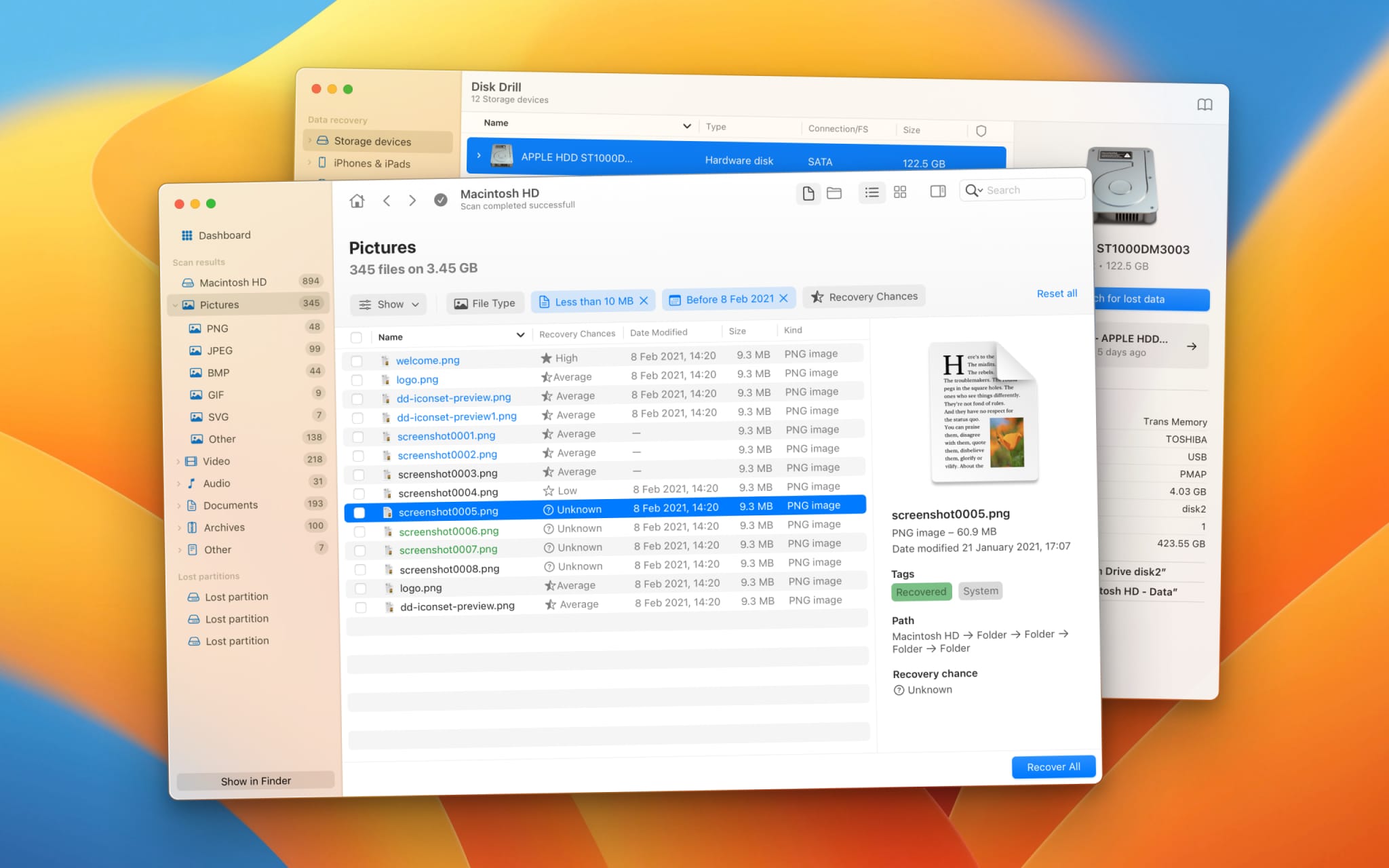
Task: Click the Recovered tag
Action: click(921, 591)
